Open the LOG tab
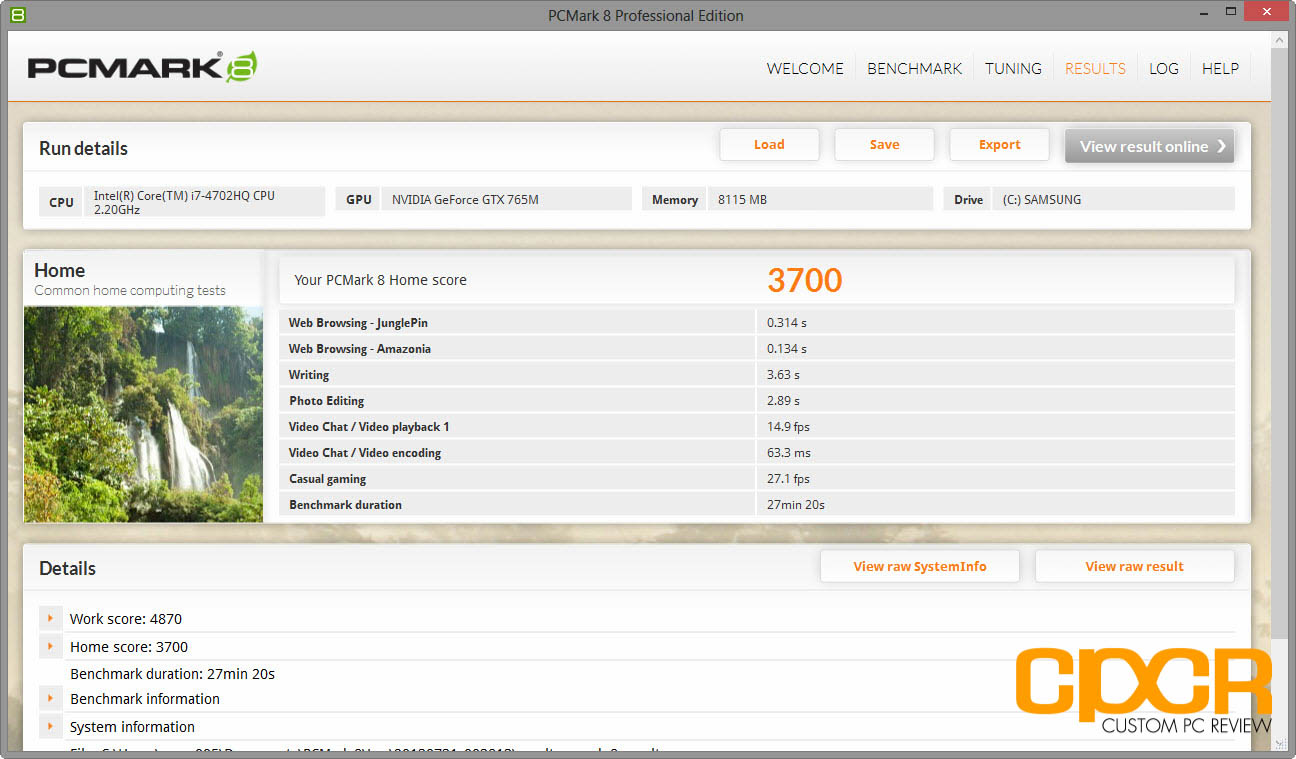This screenshot has height=759, width=1296. [x=1163, y=68]
